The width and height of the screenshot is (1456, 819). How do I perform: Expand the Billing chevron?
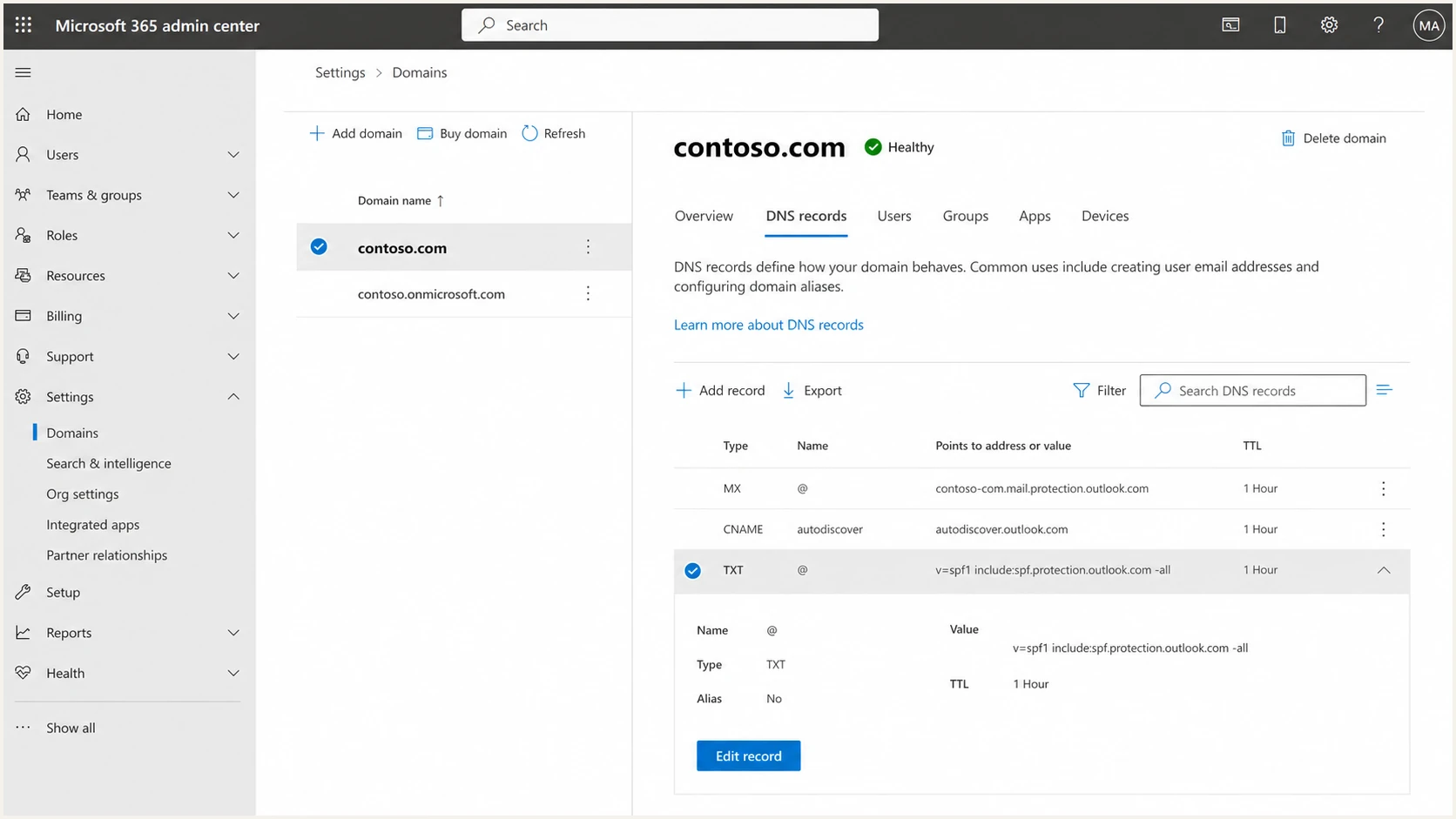tap(233, 316)
